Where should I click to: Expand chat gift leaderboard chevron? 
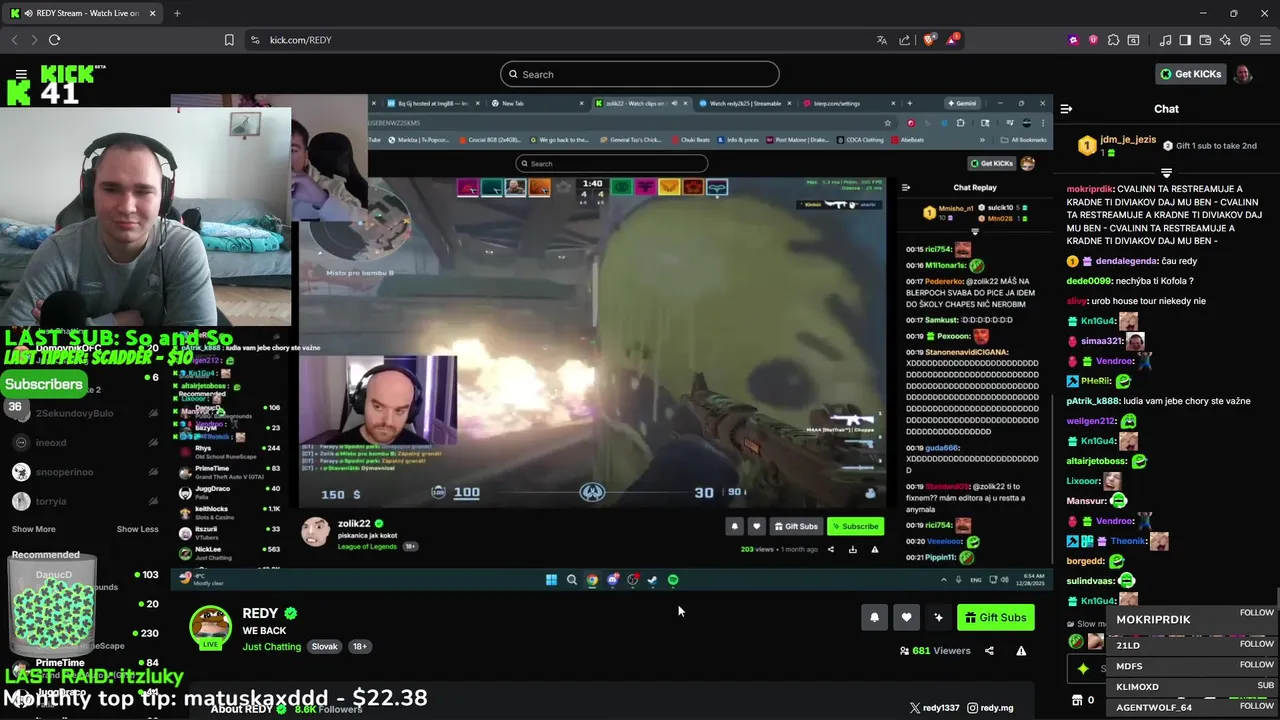pos(1166,173)
